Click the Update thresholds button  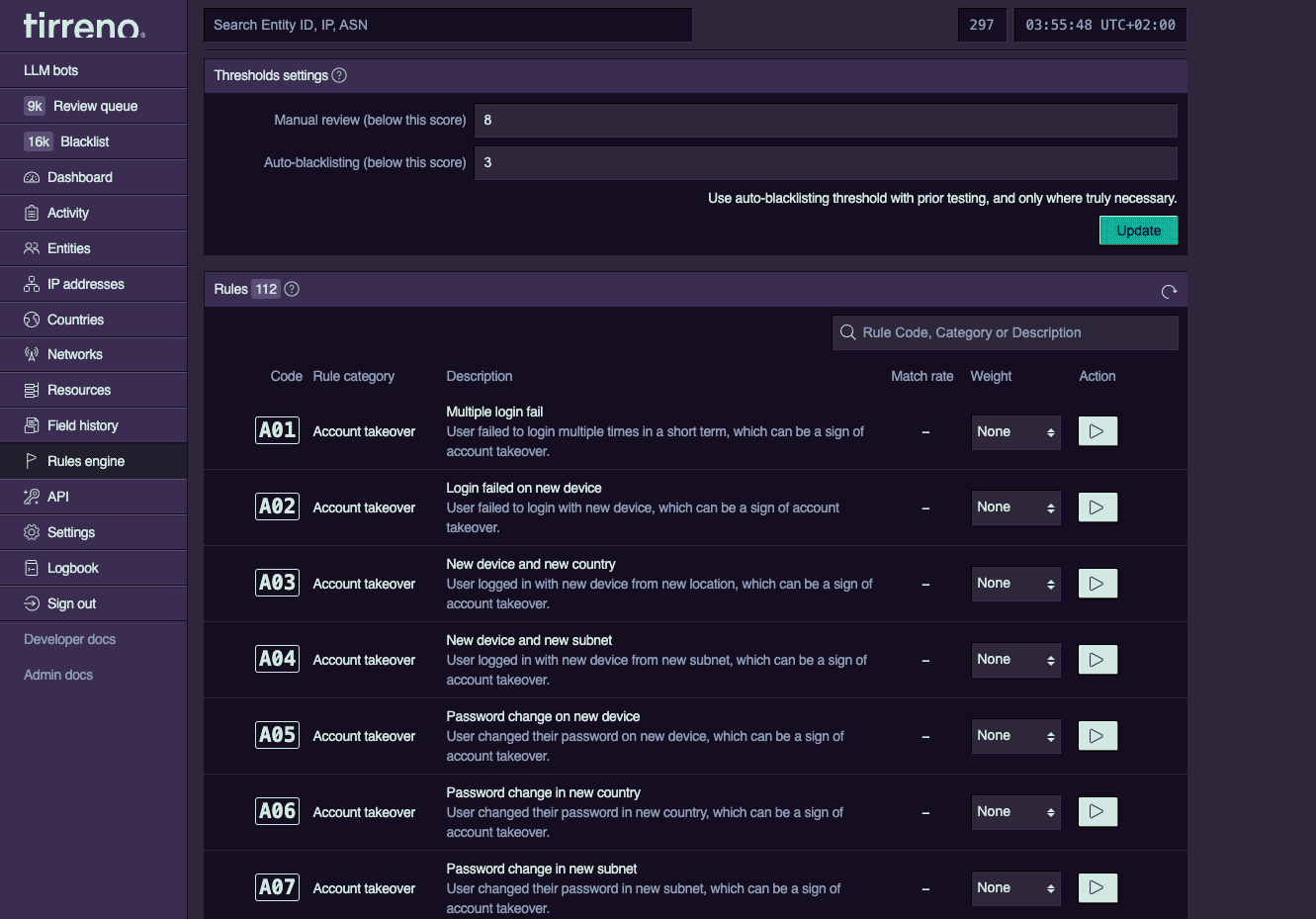pos(1138,230)
